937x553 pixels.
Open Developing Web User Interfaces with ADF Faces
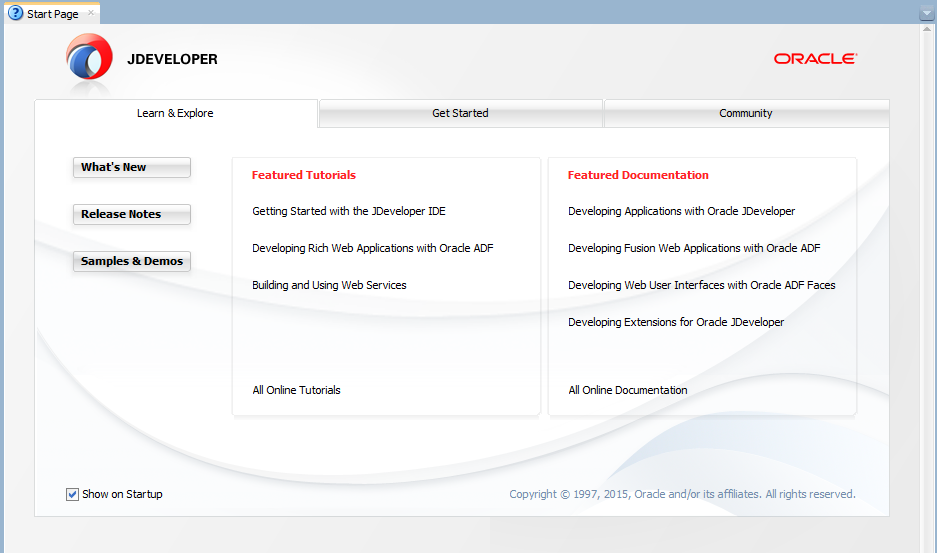(x=702, y=285)
